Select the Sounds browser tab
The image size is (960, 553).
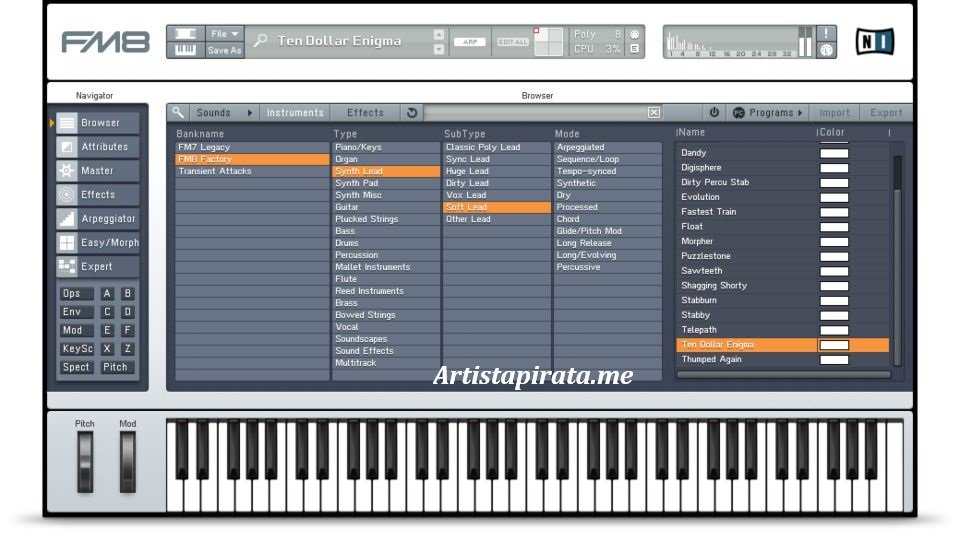tap(214, 113)
